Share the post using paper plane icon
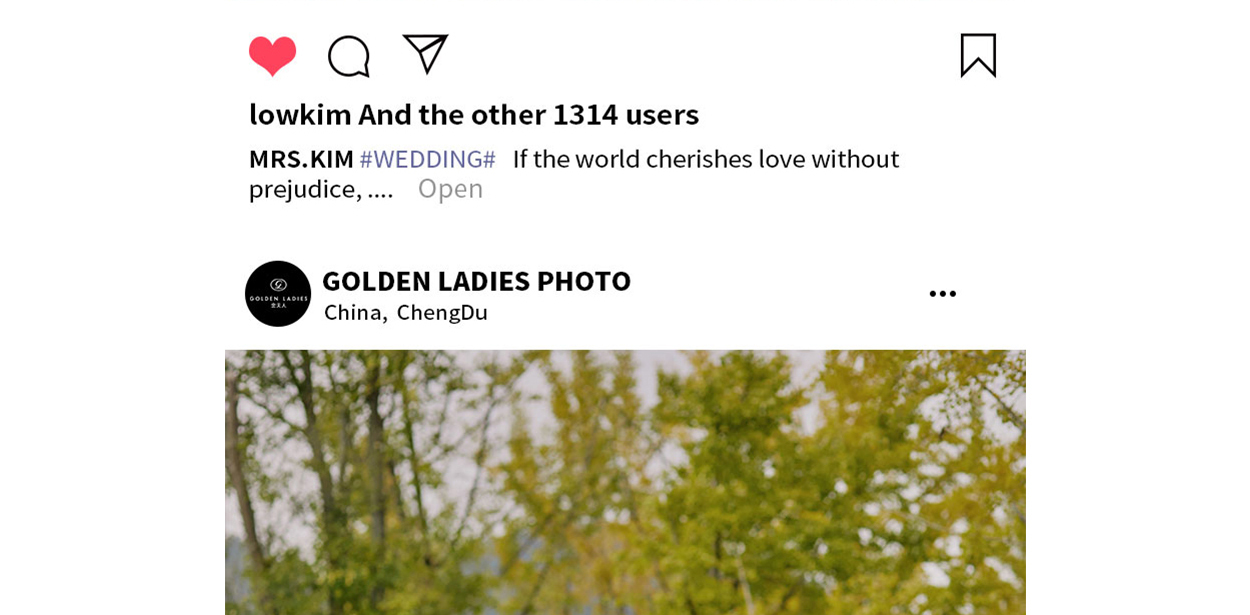1250x615 pixels. point(425,54)
